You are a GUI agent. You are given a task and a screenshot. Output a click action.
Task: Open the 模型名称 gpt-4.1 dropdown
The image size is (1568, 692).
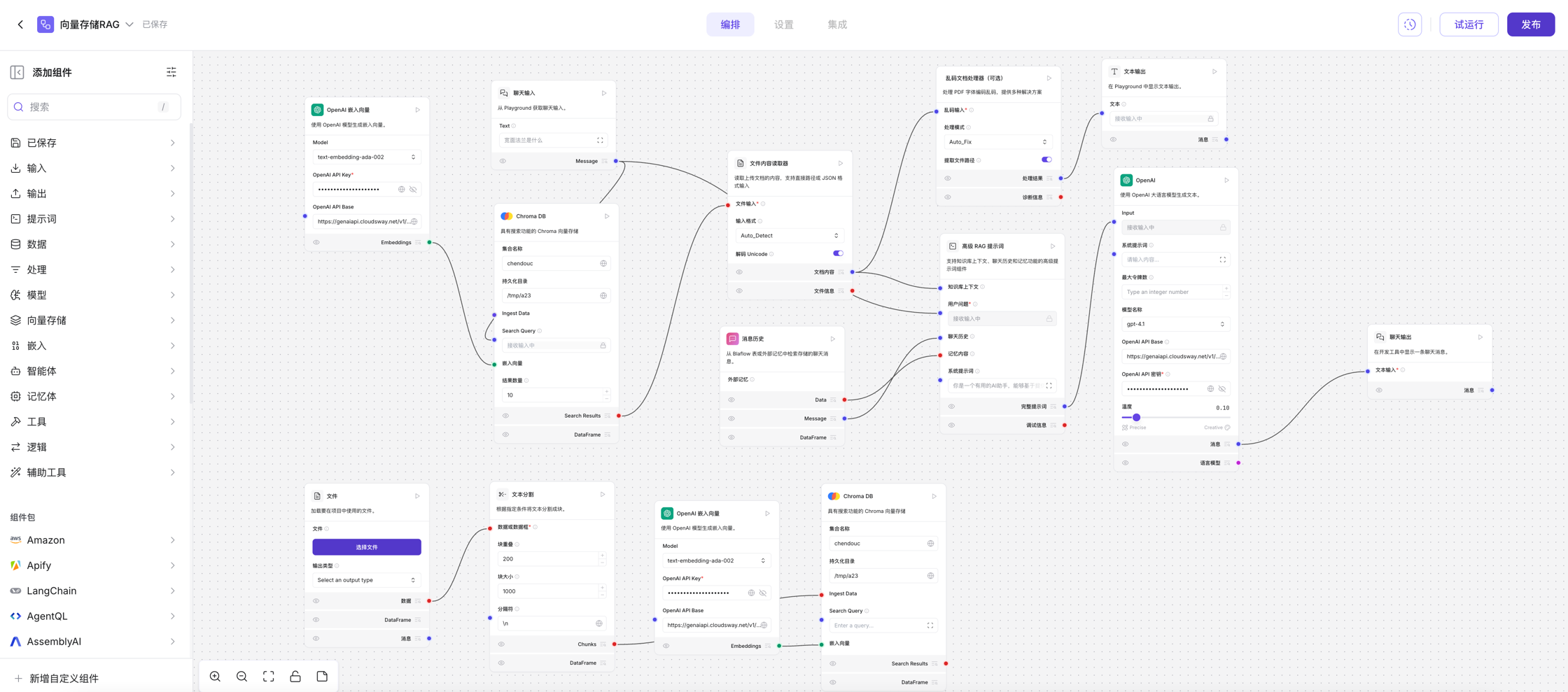click(x=1175, y=324)
